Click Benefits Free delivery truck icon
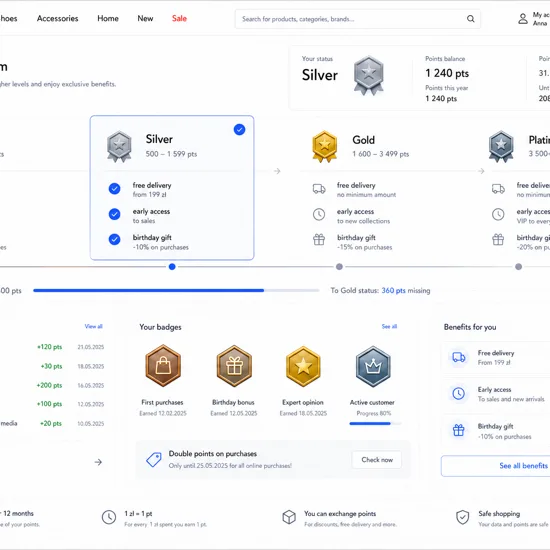 (x=458, y=357)
